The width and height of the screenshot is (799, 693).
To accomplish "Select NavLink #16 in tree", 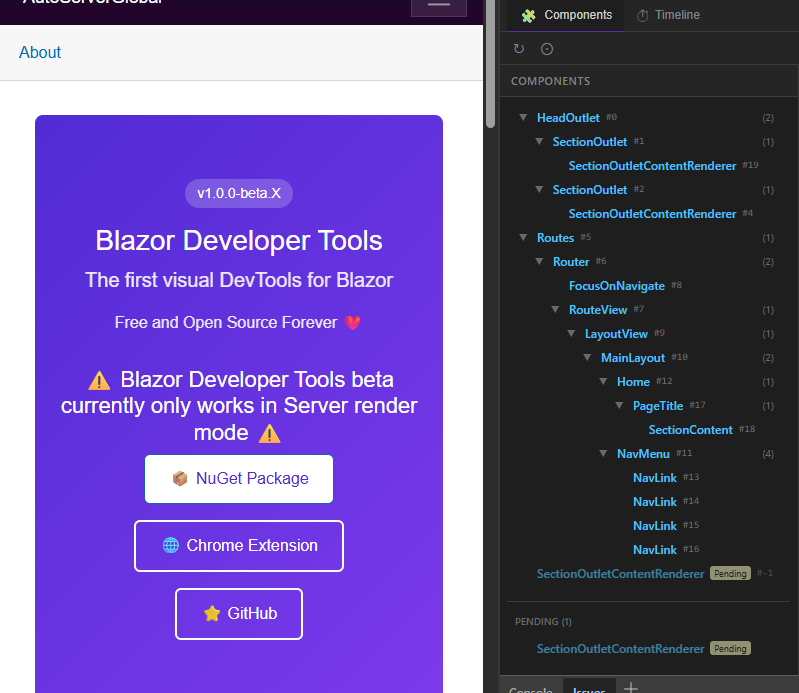I will click(x=655, y=549).
